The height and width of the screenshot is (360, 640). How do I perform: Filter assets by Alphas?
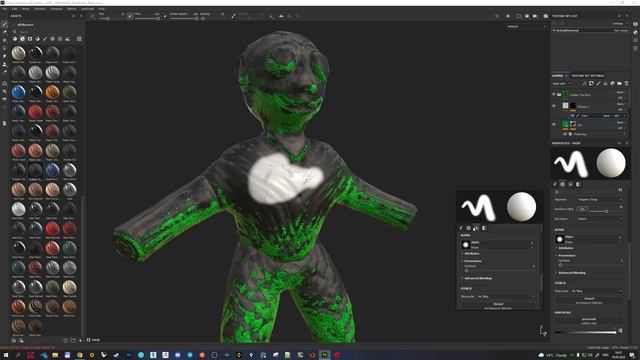52,39
